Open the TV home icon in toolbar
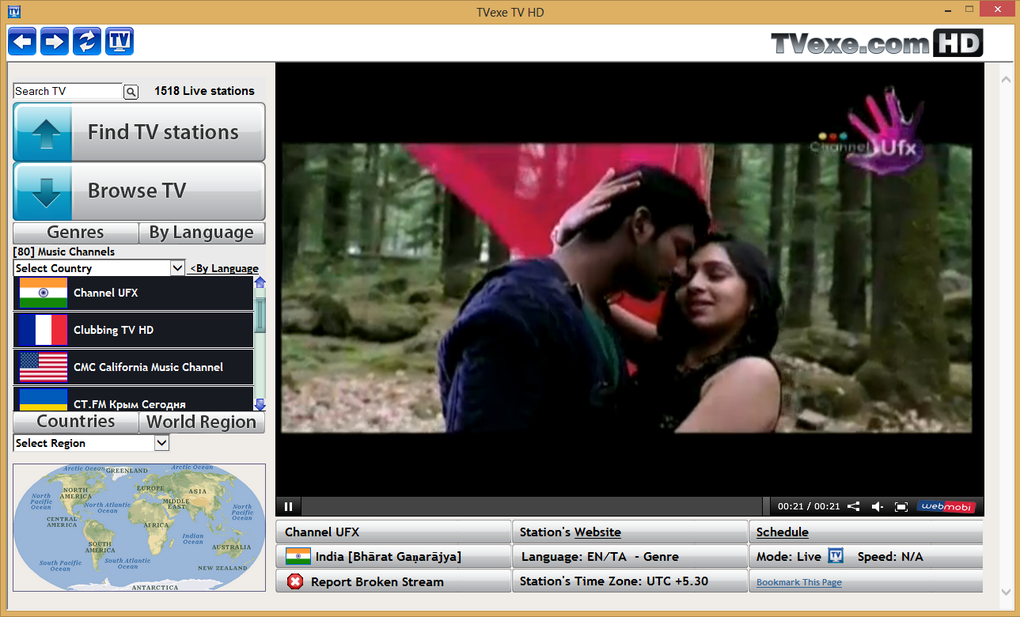1020x617 pixels. (119, 42)
